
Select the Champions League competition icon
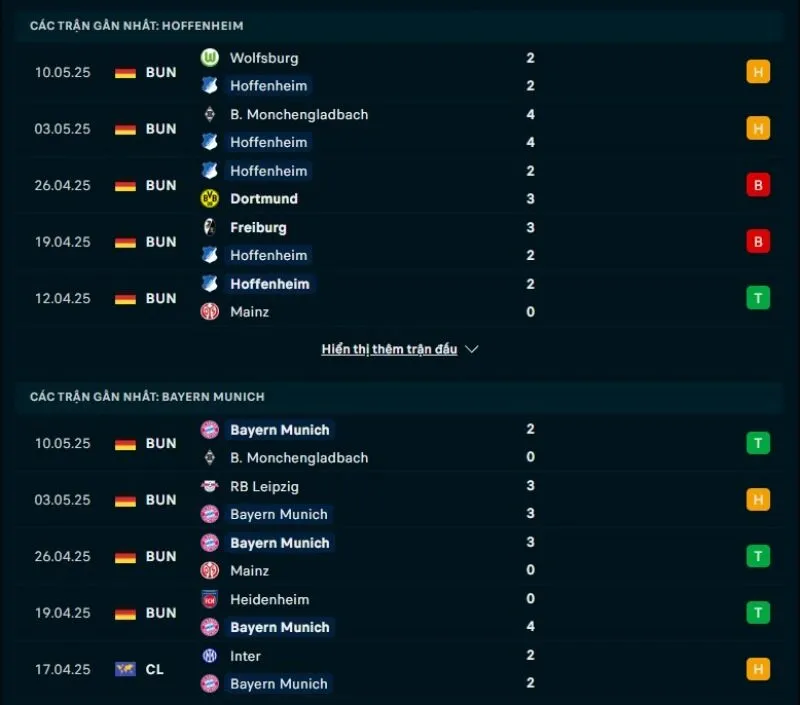(126, 670)
